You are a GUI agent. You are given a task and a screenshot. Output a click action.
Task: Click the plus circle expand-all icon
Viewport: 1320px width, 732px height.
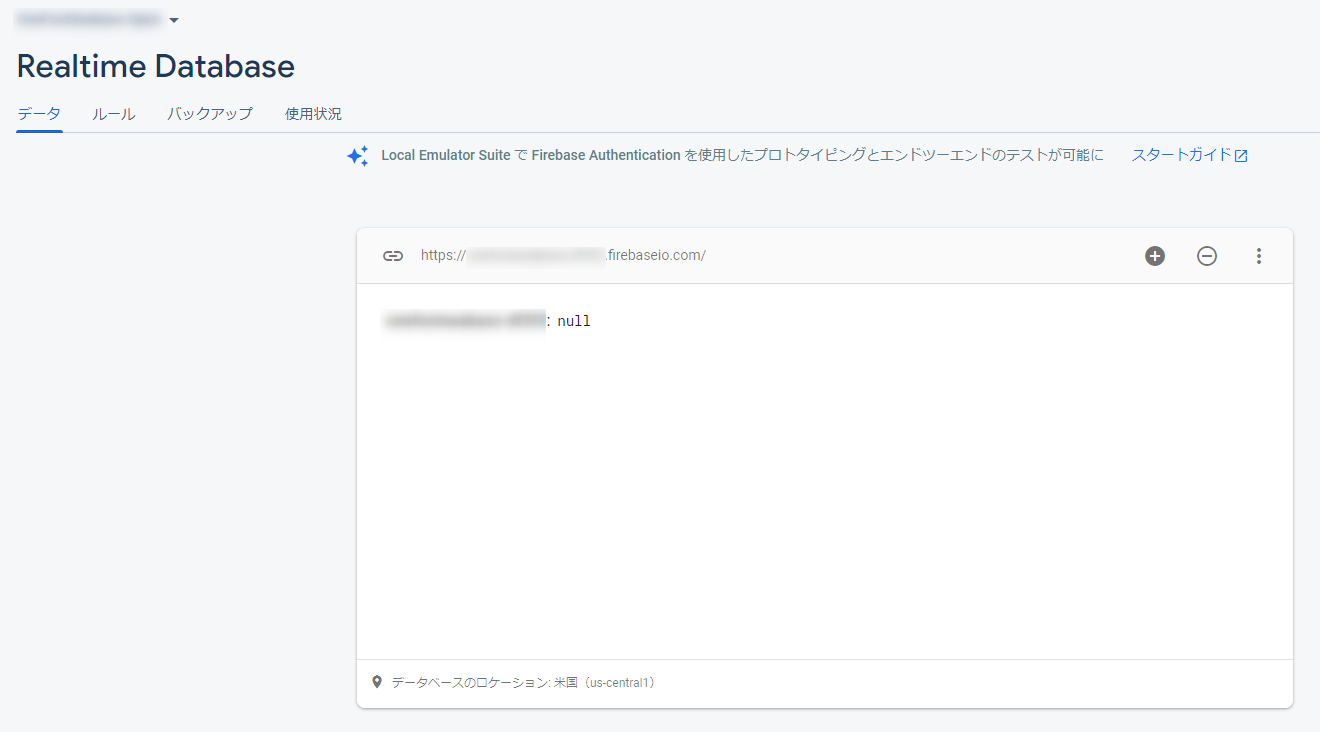1155,256
